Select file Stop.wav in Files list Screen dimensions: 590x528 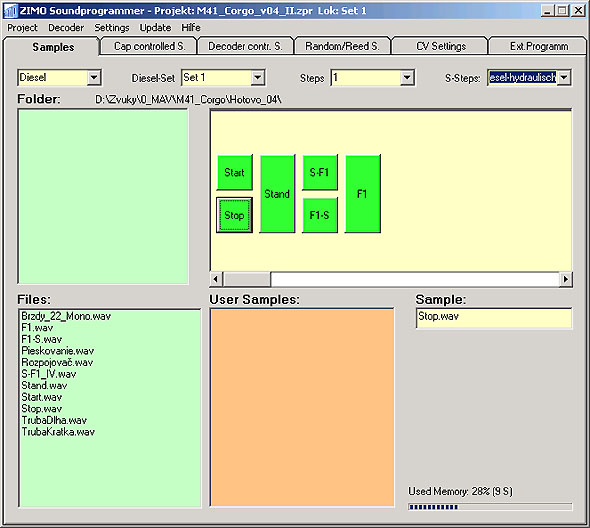[x=41, y=409]
